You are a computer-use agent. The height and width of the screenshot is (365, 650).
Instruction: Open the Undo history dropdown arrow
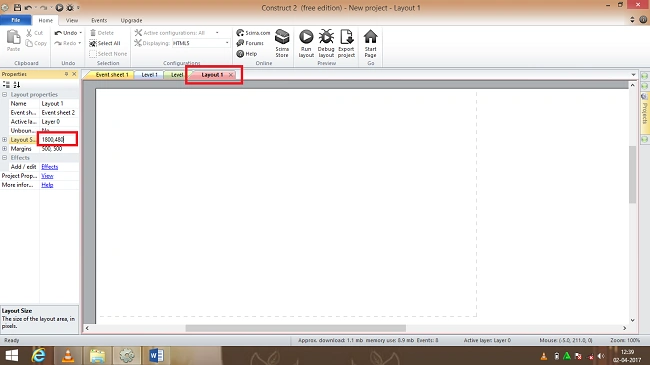80,33
